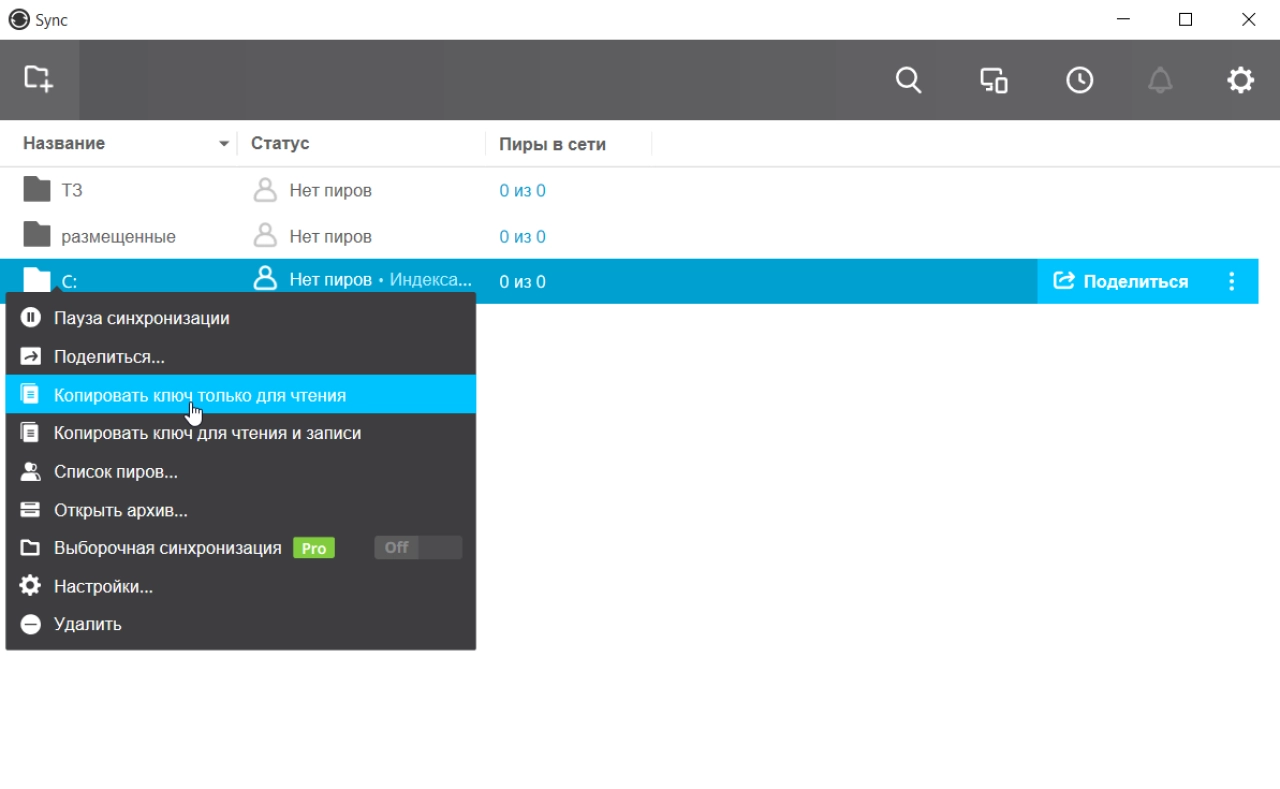Open the Название column sort dropdown arrow
The image size is (1280, 789).
tap(224, 144)
